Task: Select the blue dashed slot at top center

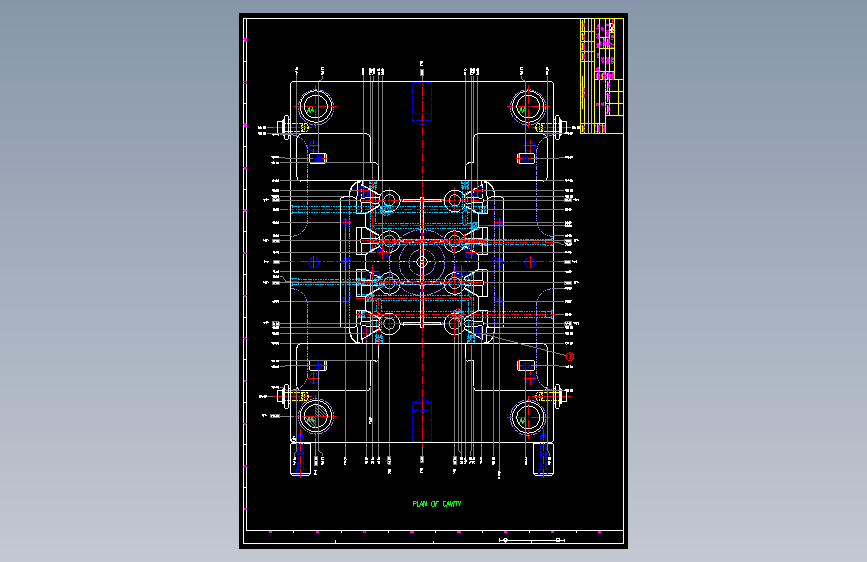Action: coord(422,103)
